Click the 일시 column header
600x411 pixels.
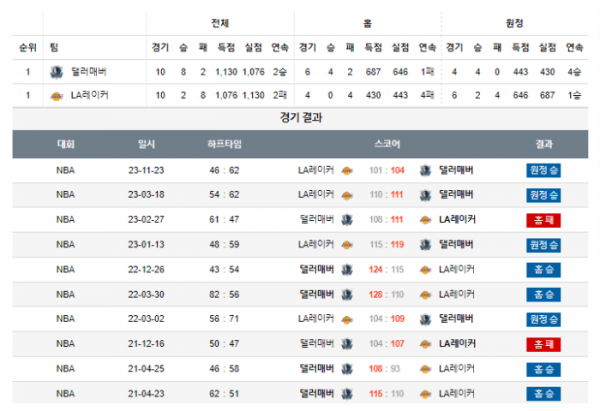[146, 144]
